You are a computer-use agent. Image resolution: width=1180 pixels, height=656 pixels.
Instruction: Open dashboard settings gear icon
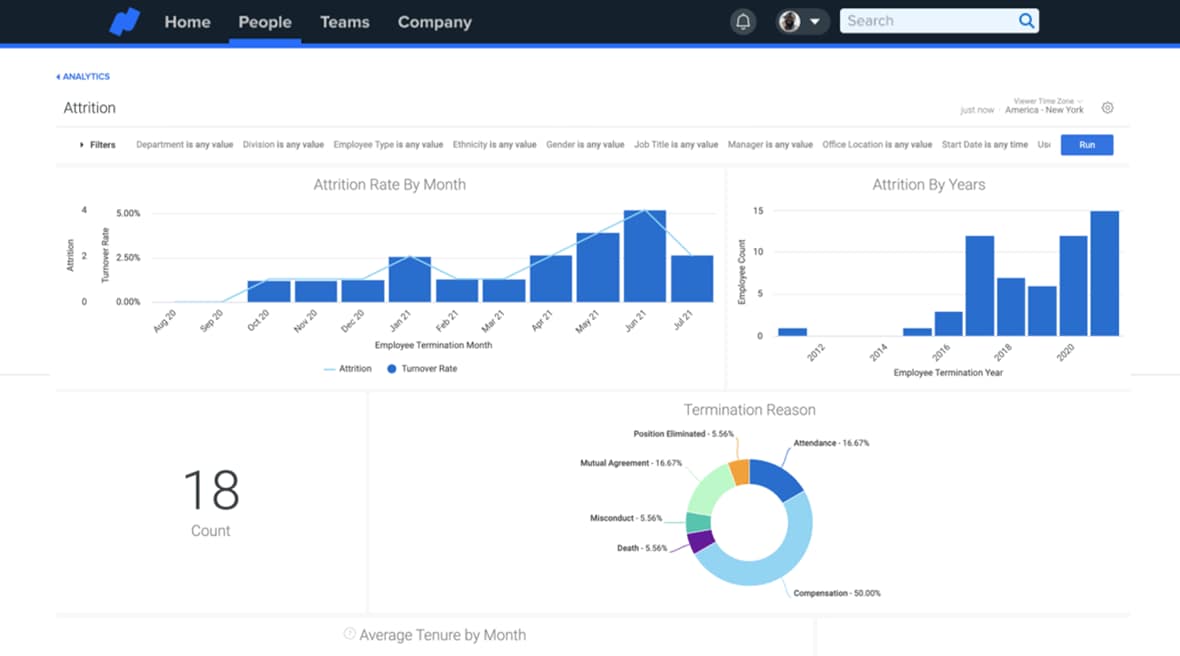1107,108
